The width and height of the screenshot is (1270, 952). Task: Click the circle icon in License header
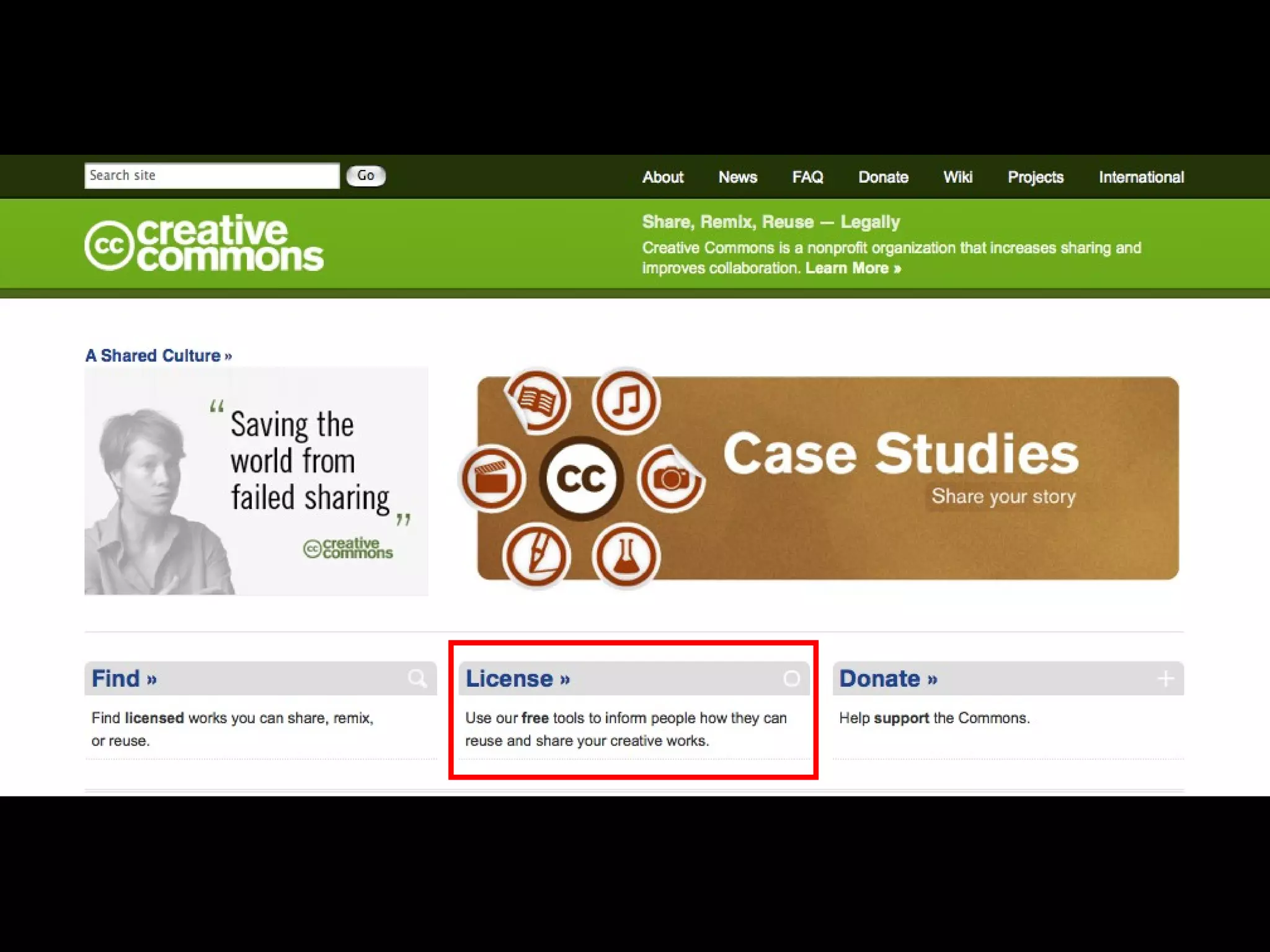click(x=791, y=679)
